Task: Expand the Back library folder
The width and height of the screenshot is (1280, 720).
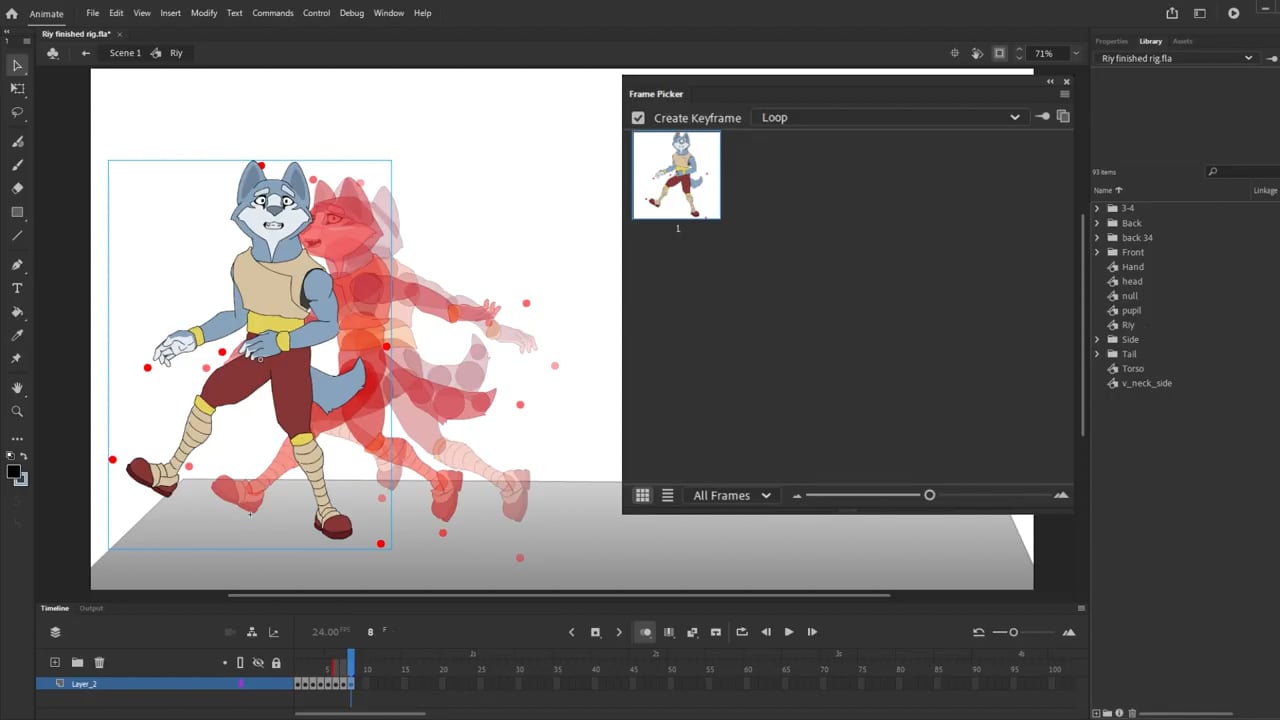Action: point(1097,223)
